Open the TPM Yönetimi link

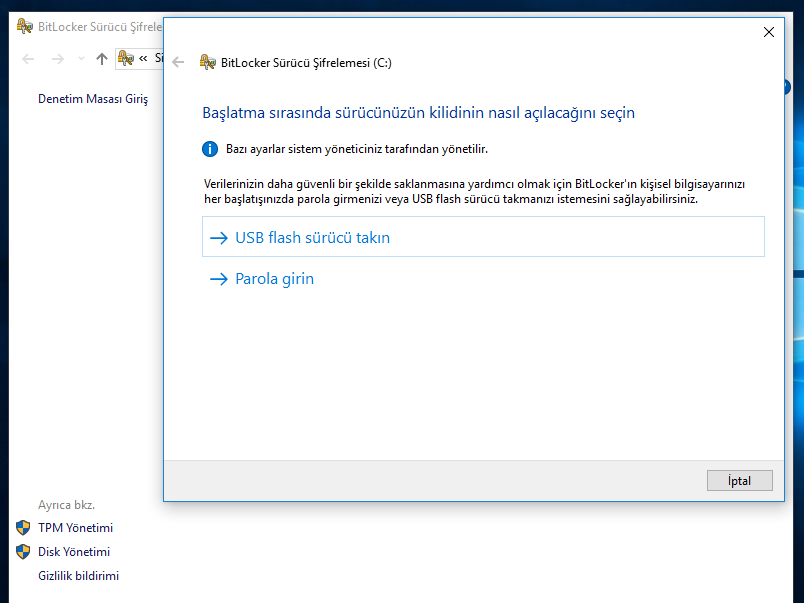coord(75,528)
